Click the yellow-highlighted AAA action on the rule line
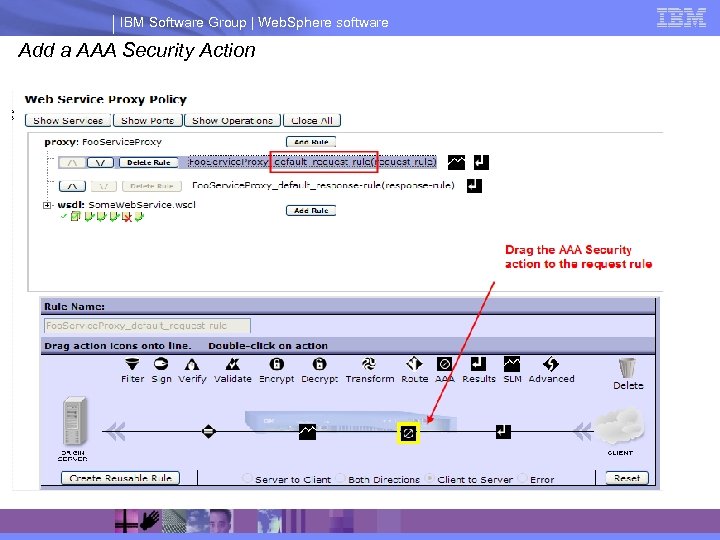Image resolution: width=720 pixels, height=540 pixels. (408, 433)
